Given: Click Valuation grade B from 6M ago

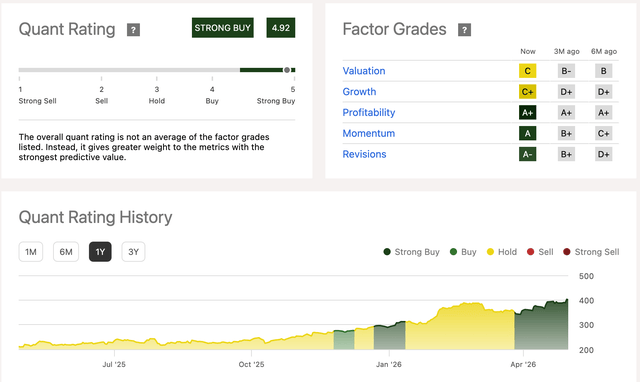Looking at the screenshot, I should coord(603,71).
